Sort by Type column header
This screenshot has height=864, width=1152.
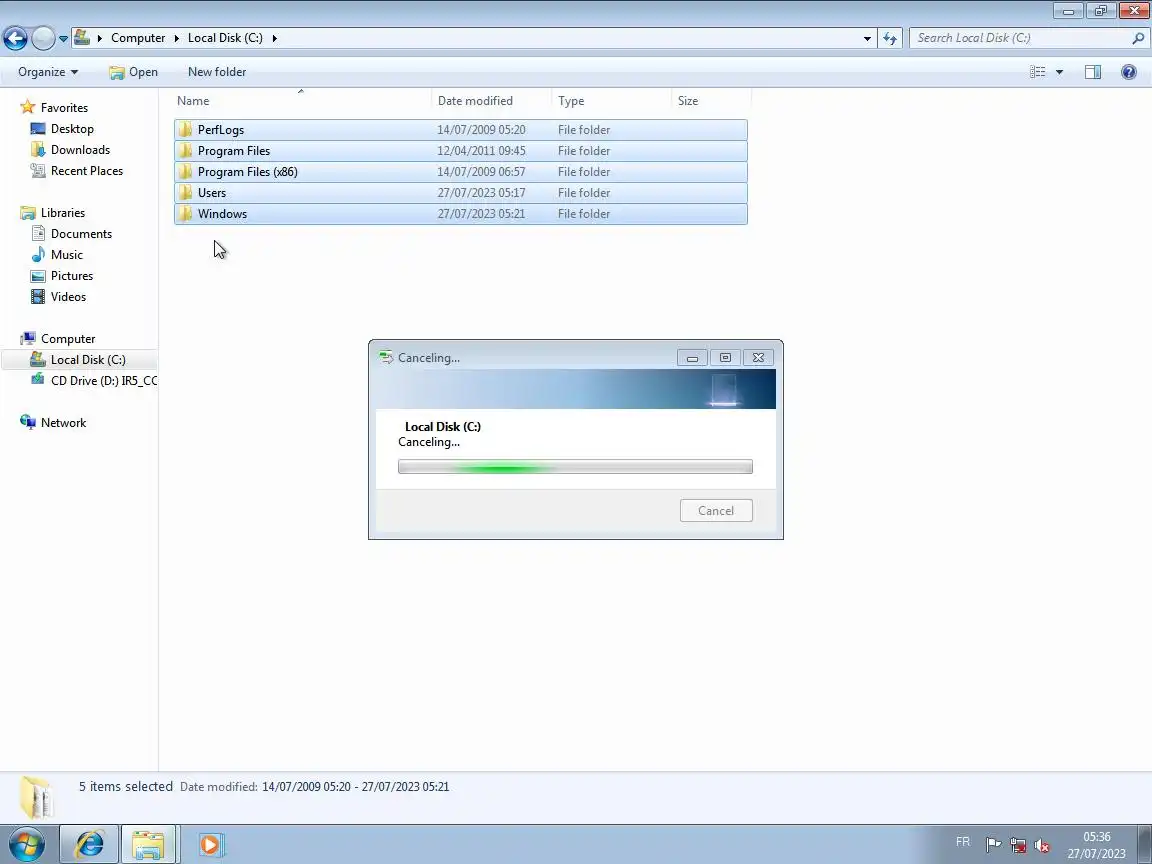tap(611, 101)
